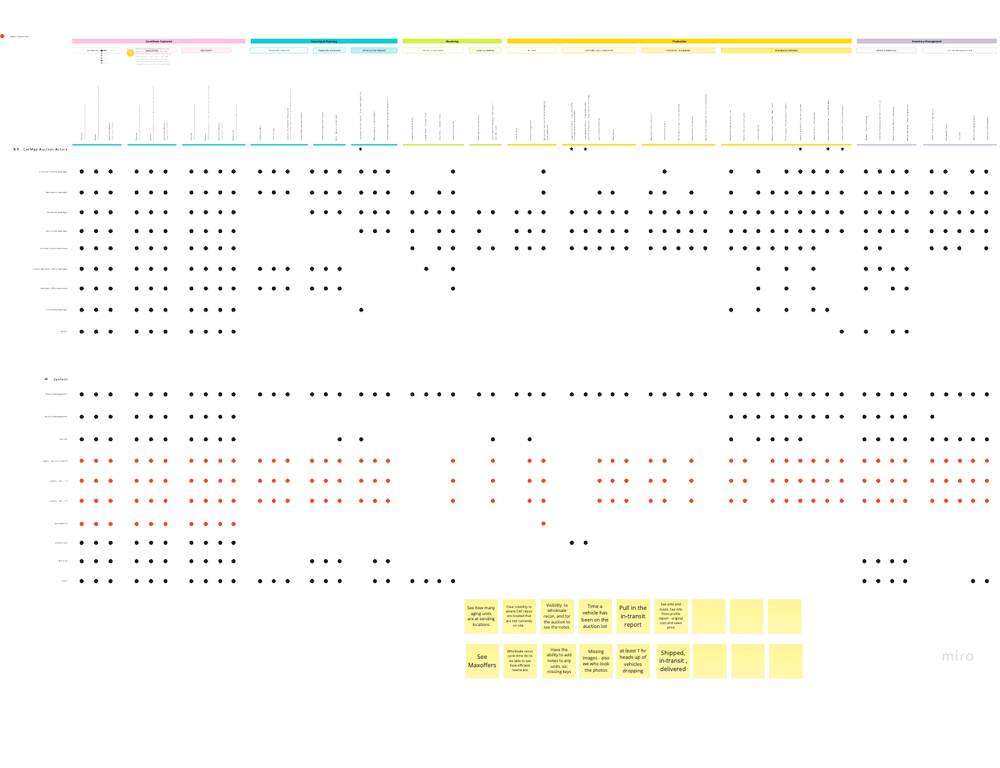1000x768 pixels.
Task: Click the icon next to System heading
Action: click(x=46, y=380)
